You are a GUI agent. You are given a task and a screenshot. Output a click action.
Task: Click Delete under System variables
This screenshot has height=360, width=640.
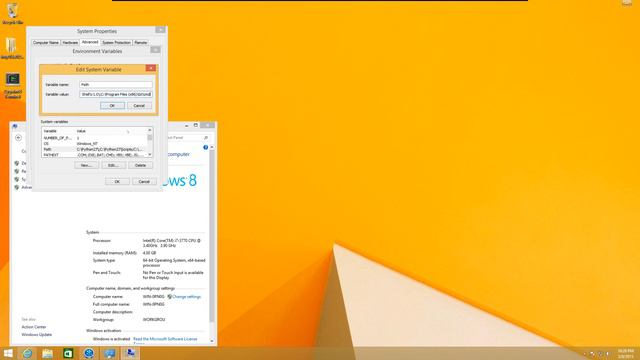[x=140, y=165]
